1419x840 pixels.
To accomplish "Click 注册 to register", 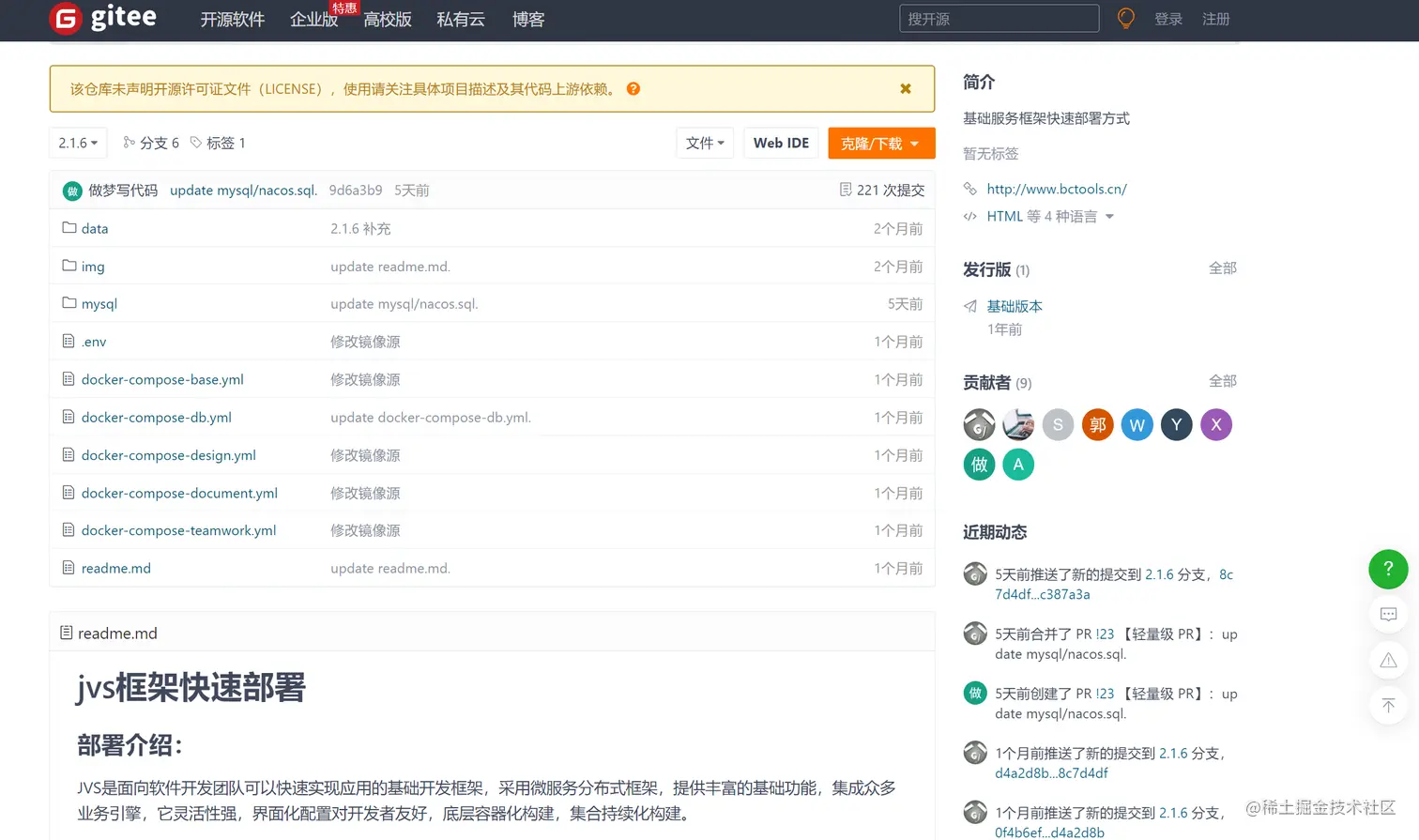I will click(x=1216, y=19).
